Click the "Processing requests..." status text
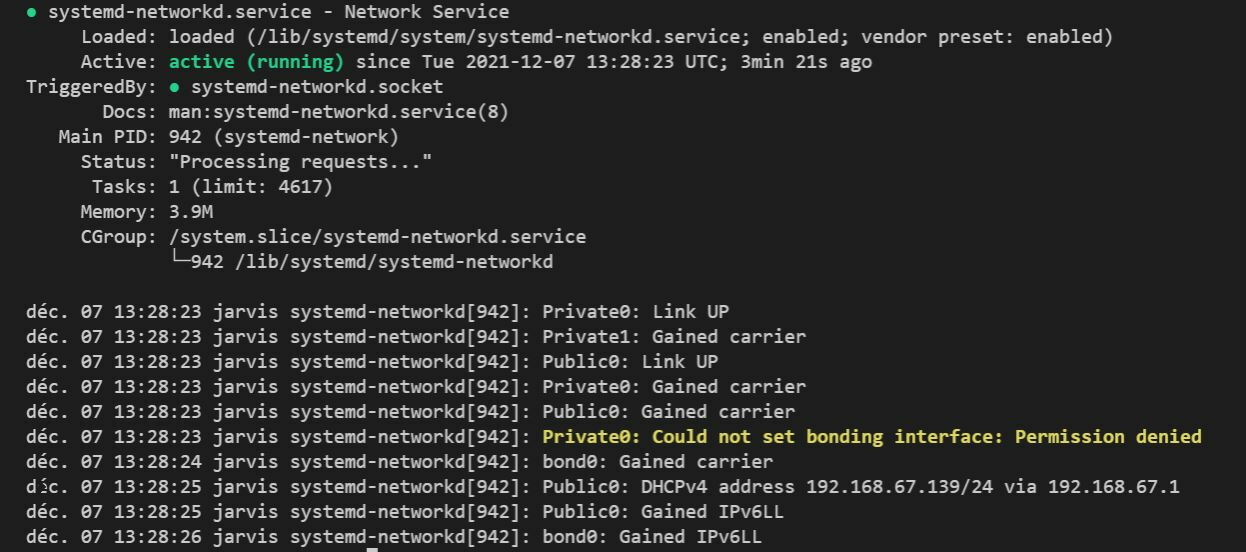 point(300,162)
